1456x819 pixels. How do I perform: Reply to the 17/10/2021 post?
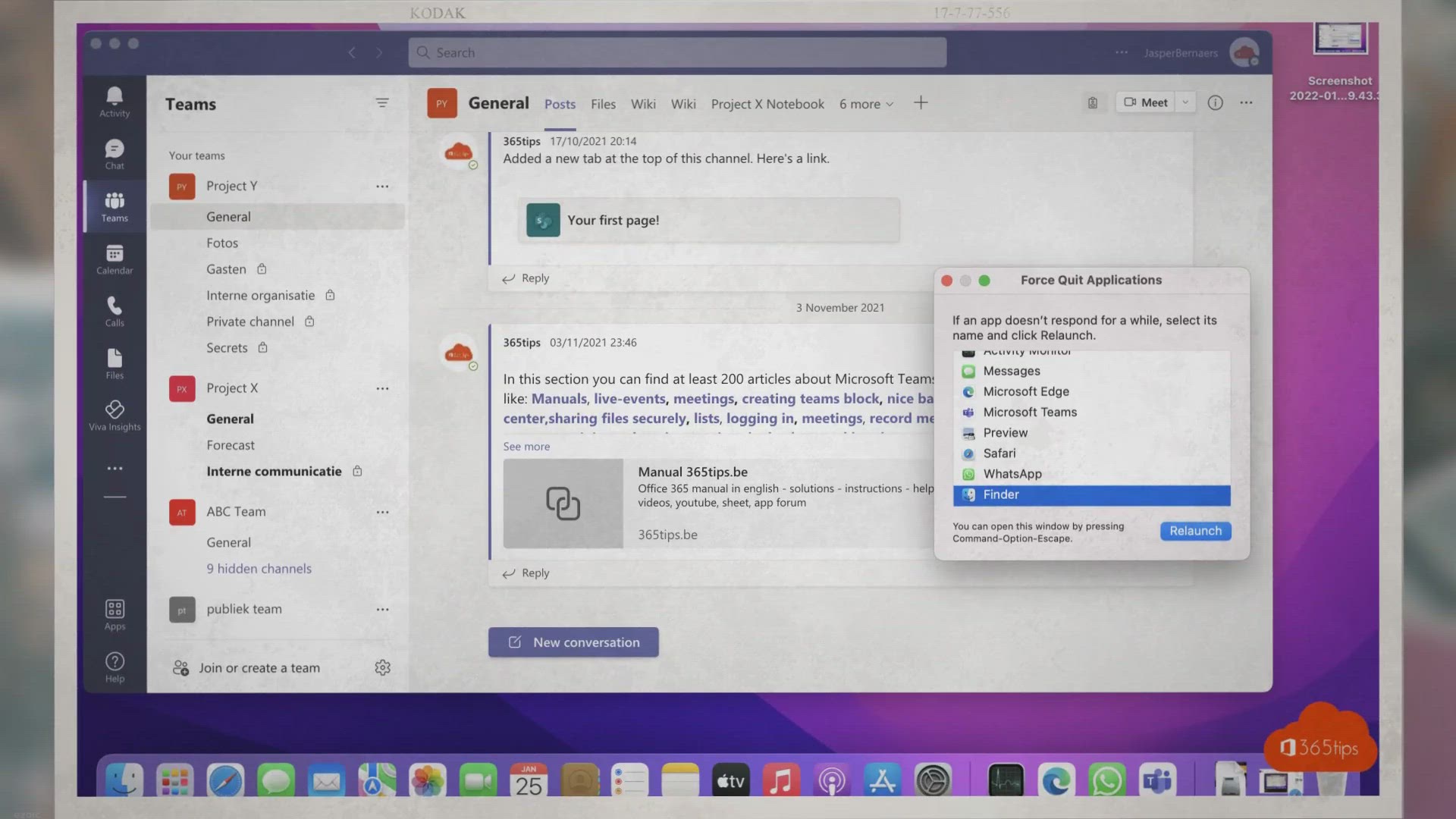(526, 278)
